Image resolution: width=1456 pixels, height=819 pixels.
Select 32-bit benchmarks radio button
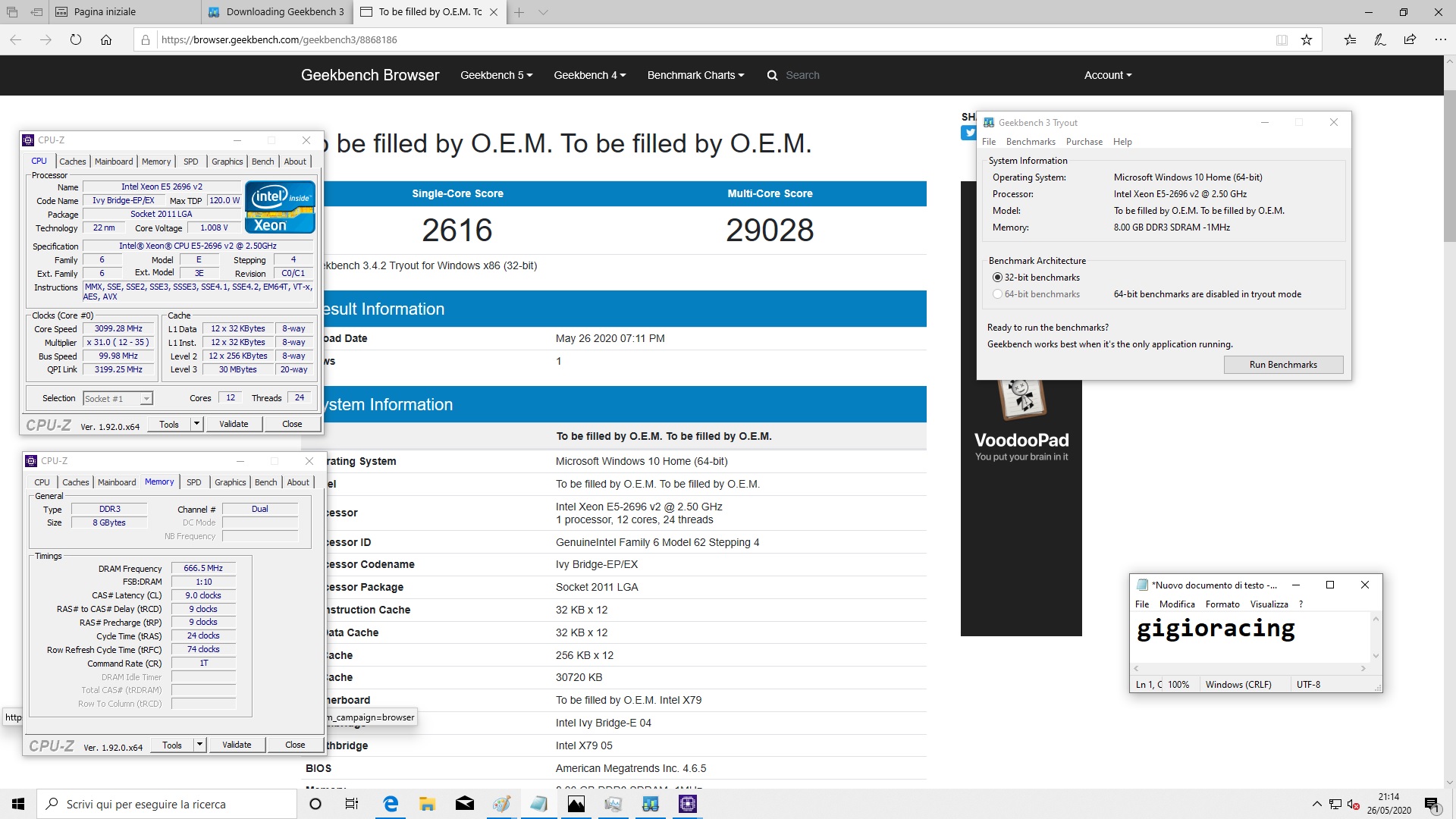[x=997, y=278]
